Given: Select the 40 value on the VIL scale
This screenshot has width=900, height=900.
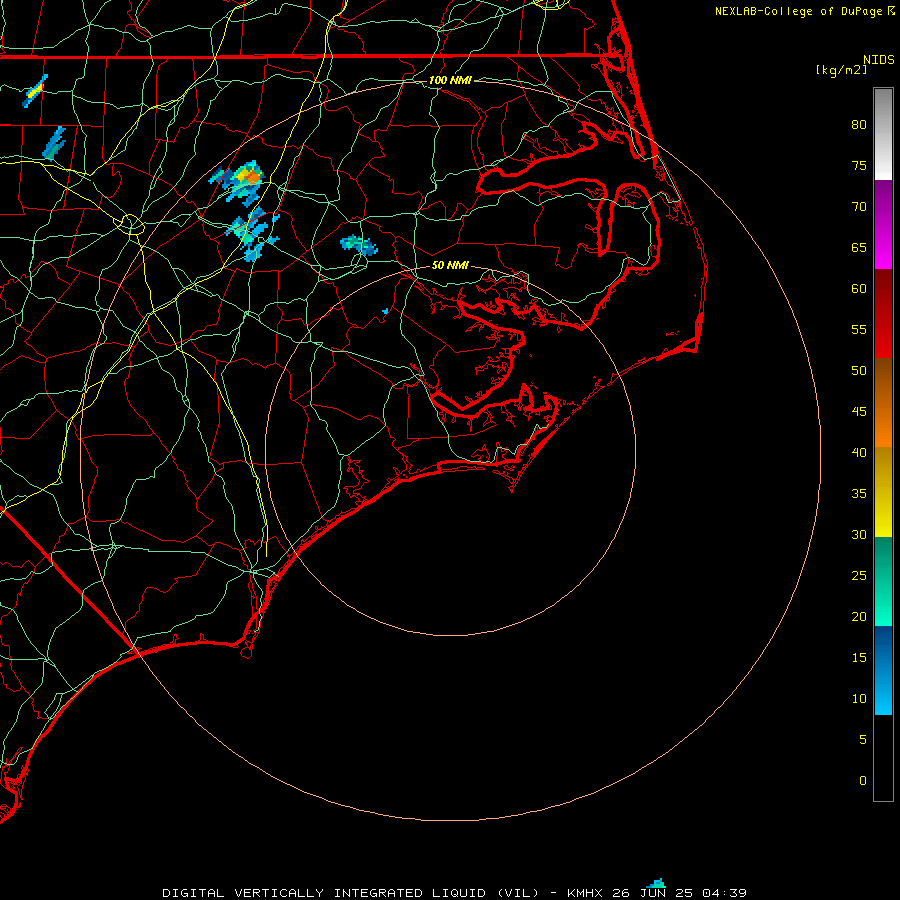Looking at the screenshot, I should click(859, 453).
